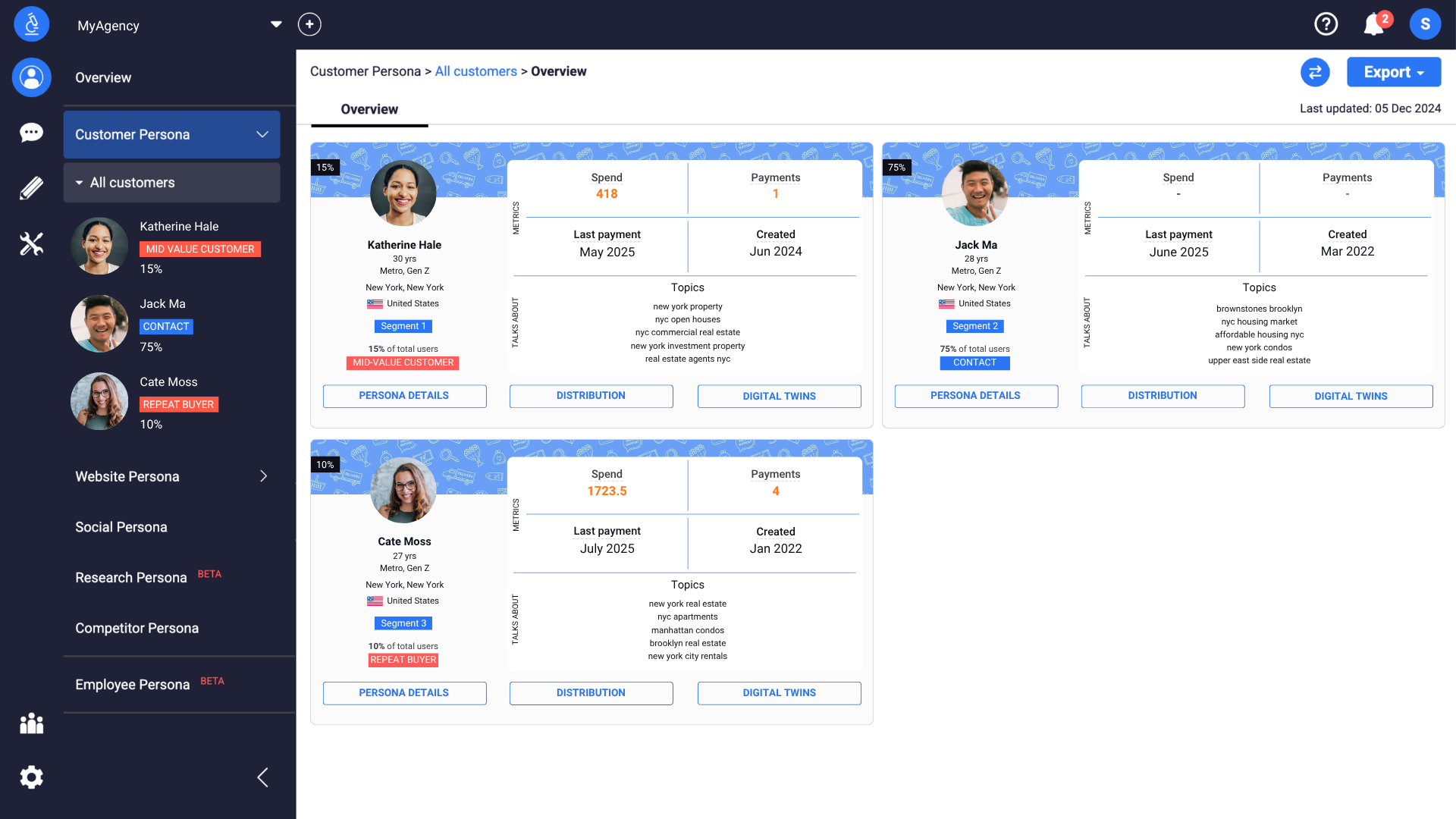
Task: Open the team people icon
Action: click(32, 723)
